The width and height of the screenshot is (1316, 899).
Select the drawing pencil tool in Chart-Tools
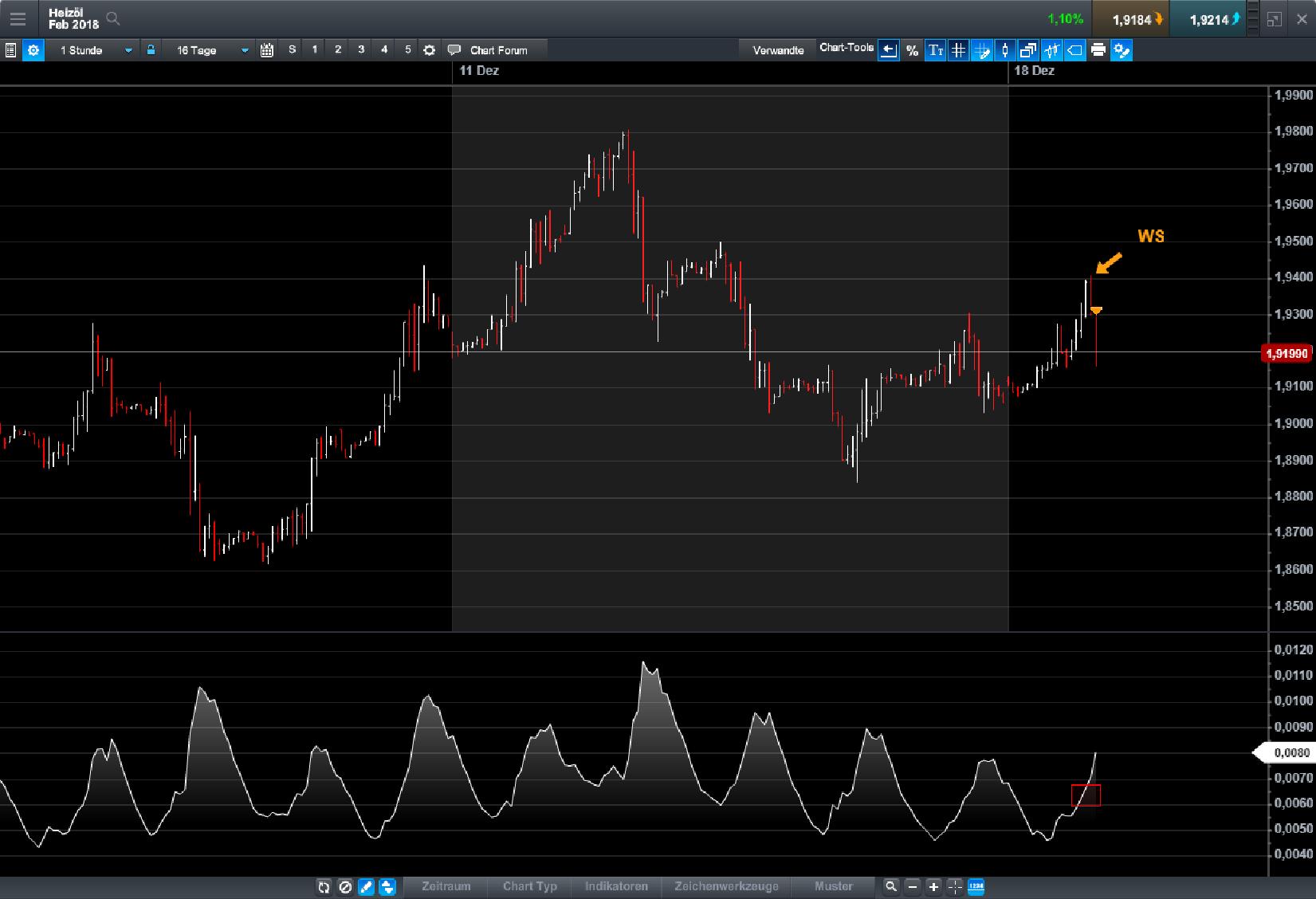click(x=983, y=49)
